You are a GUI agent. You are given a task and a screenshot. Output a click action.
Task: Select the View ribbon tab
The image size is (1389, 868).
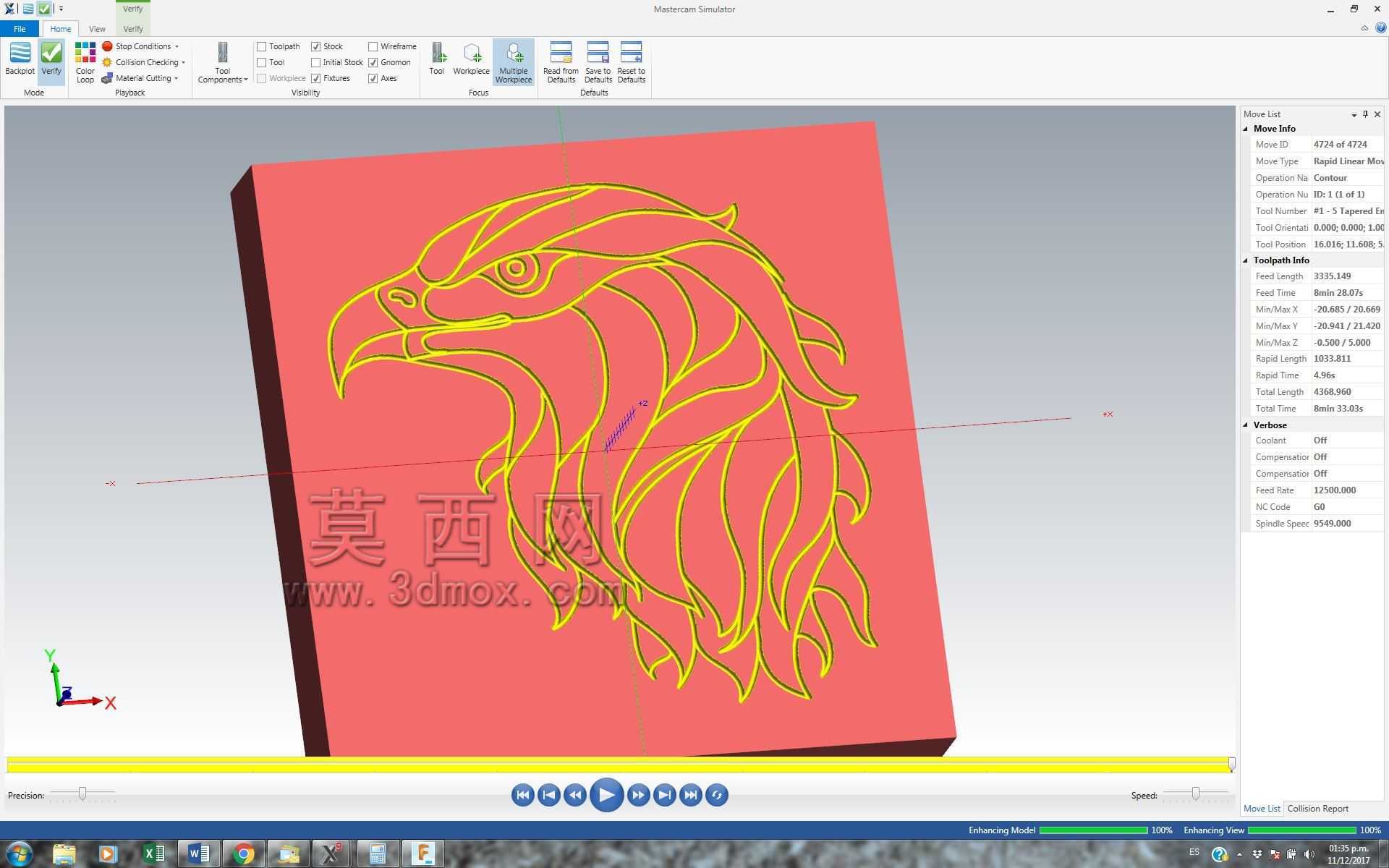click(x=97, y=29)
